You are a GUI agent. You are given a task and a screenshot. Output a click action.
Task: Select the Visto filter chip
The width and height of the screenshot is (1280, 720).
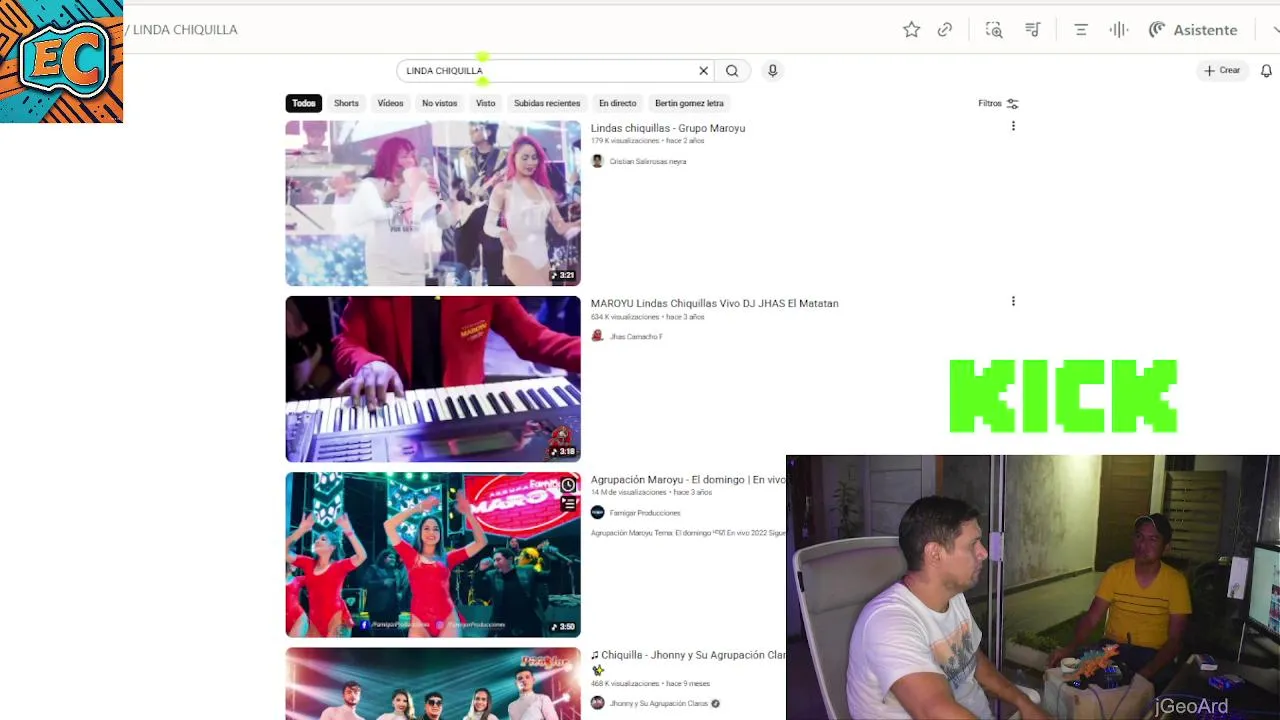pos(485,103)
